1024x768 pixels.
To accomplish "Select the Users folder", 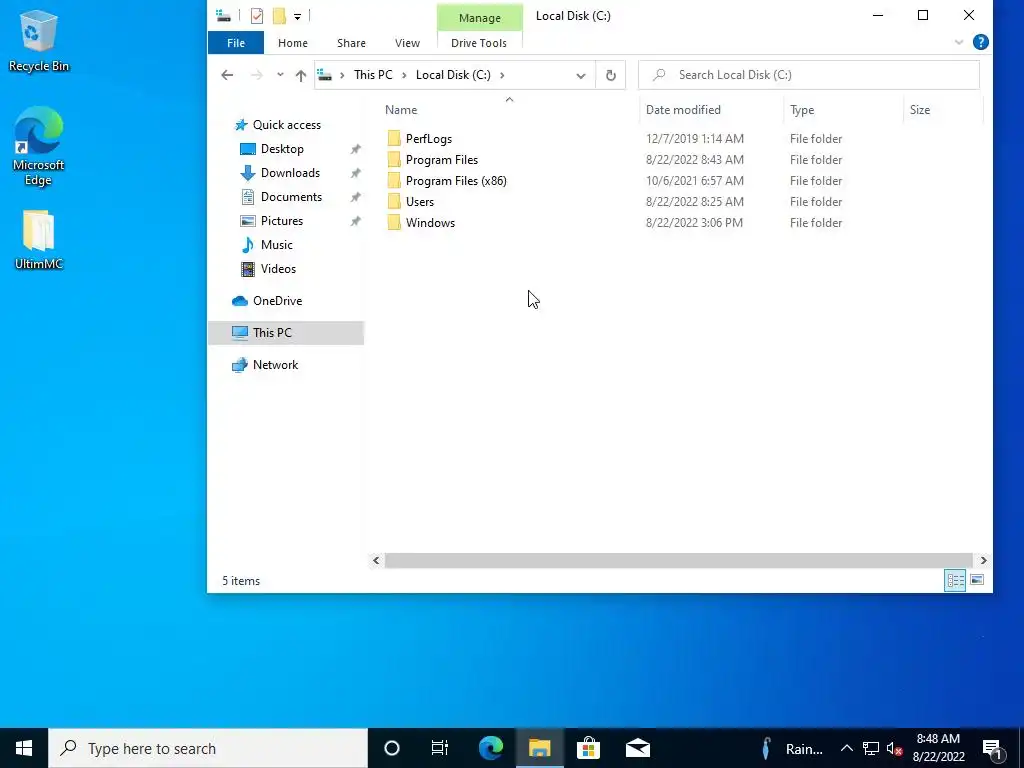I will point(419,202).
